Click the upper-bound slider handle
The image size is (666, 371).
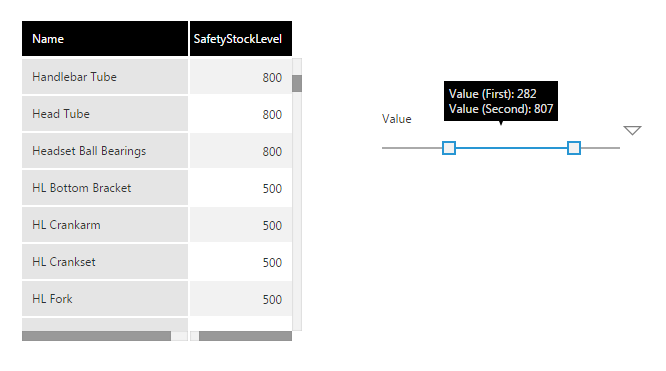pos(574,148)
